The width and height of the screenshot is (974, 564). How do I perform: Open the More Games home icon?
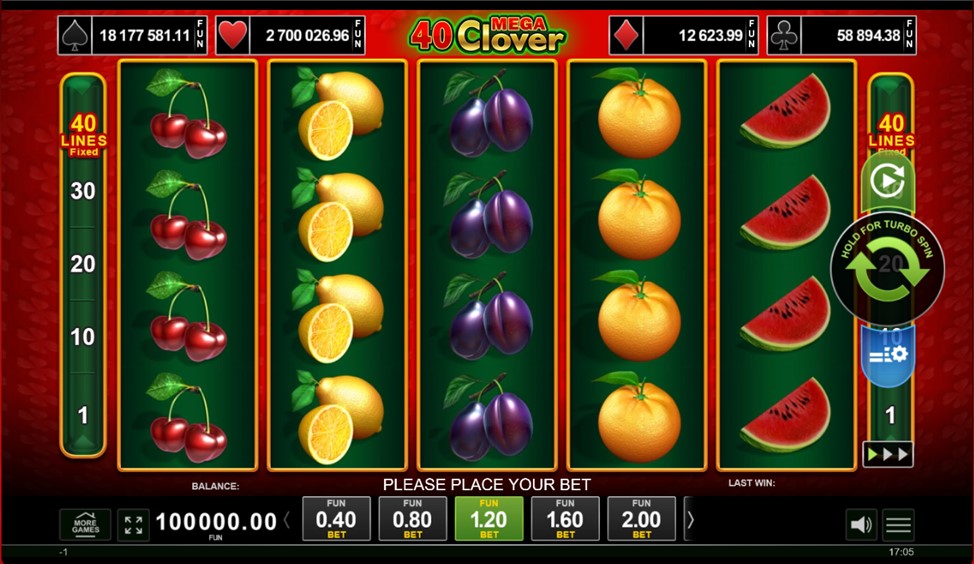(x=85, y=525)
